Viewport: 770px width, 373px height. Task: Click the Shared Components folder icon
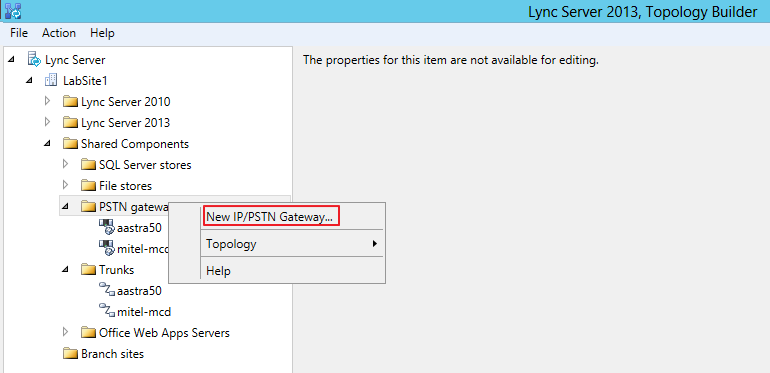[71, 144]
